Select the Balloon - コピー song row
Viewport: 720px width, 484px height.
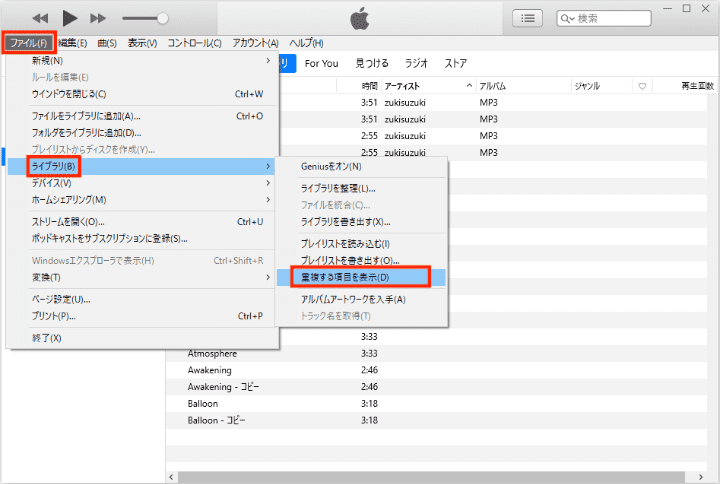tap(436, 421)
